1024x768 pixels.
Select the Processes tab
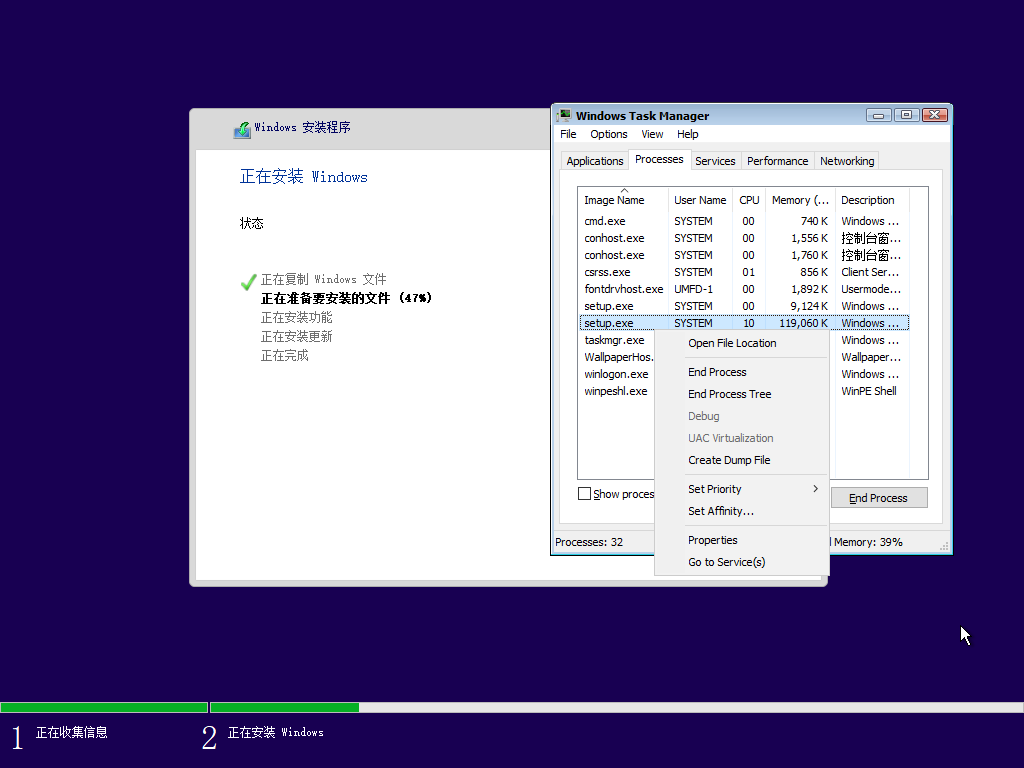pyautogui.click(x=659, y=159)
